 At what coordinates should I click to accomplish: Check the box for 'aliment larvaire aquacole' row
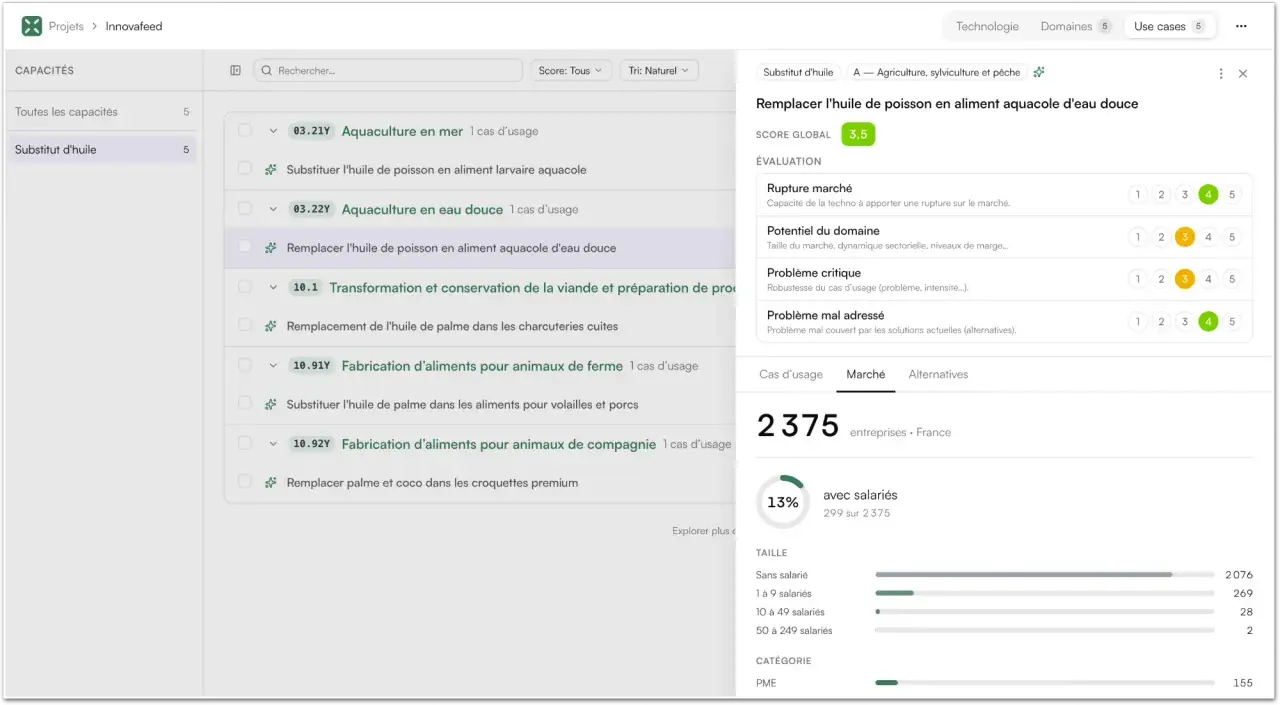(245, 169)
